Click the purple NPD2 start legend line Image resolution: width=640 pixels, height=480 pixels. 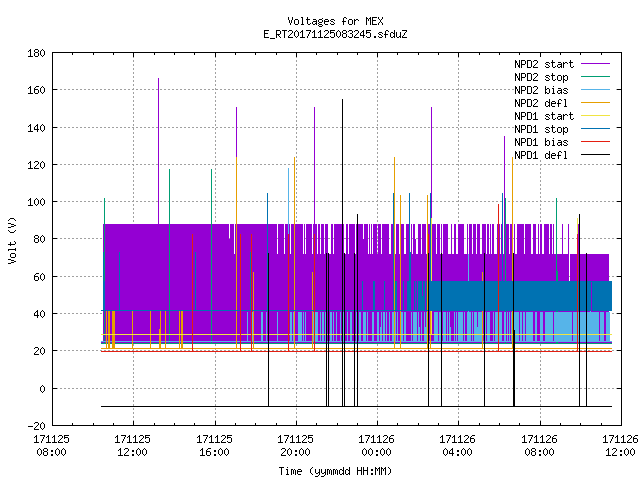pos(595,64)
